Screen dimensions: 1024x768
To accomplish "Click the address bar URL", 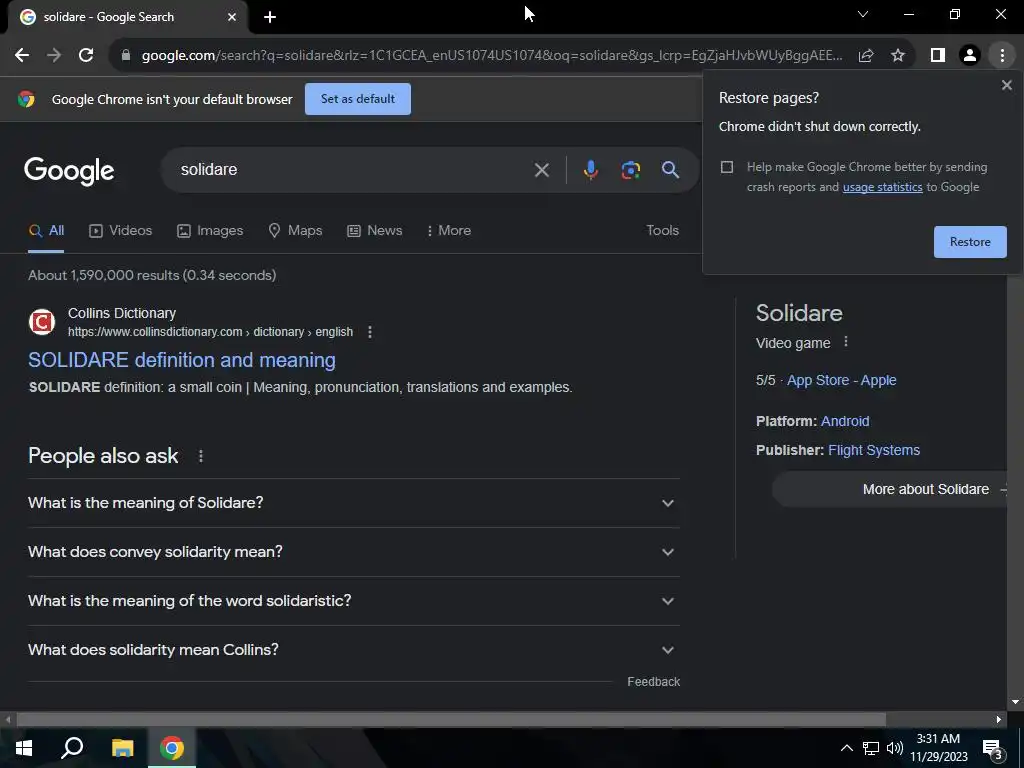I will coord(491,56).
